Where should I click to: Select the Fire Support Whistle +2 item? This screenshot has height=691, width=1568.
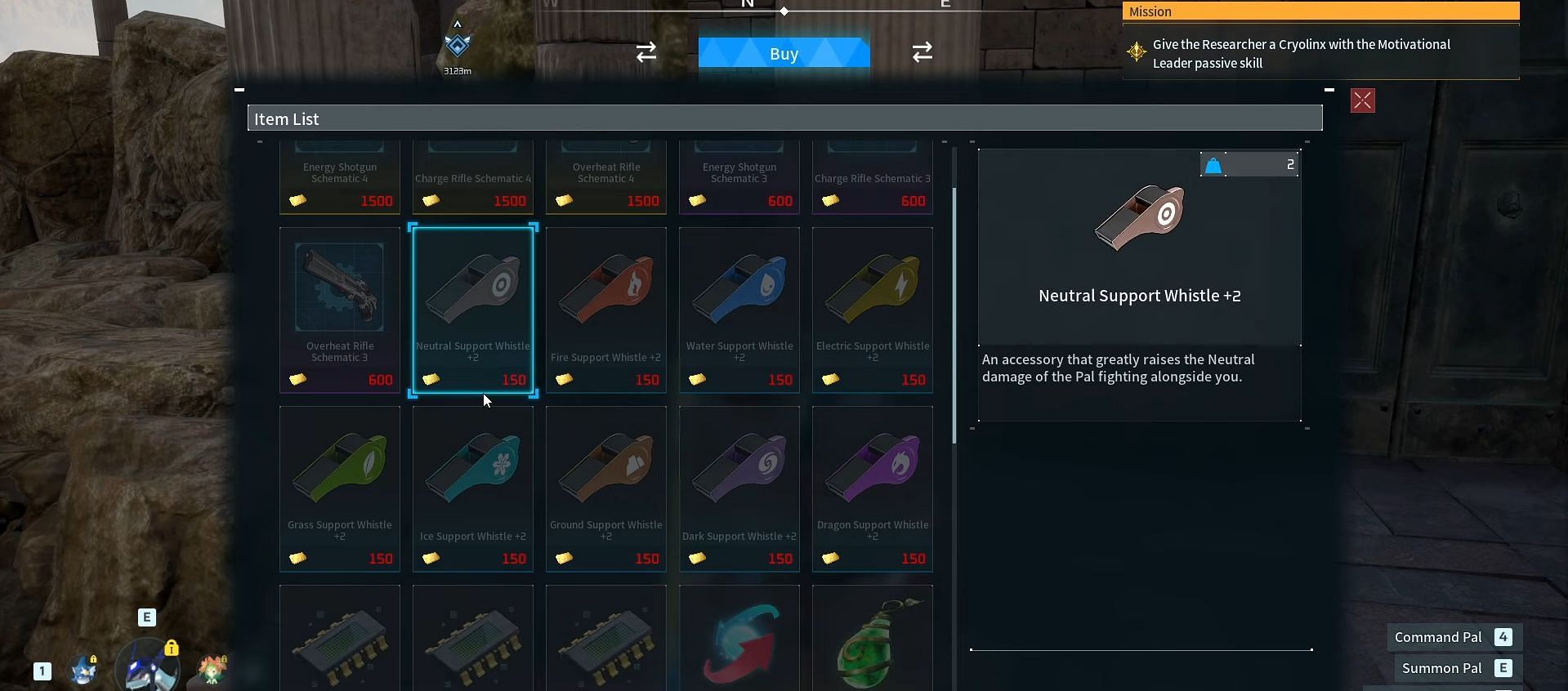(x=606, y=310)
